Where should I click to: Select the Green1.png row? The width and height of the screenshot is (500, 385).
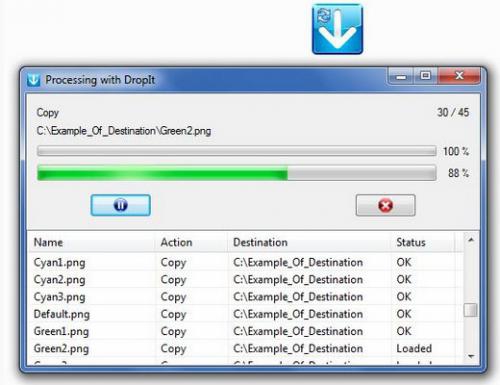(246, 331)
